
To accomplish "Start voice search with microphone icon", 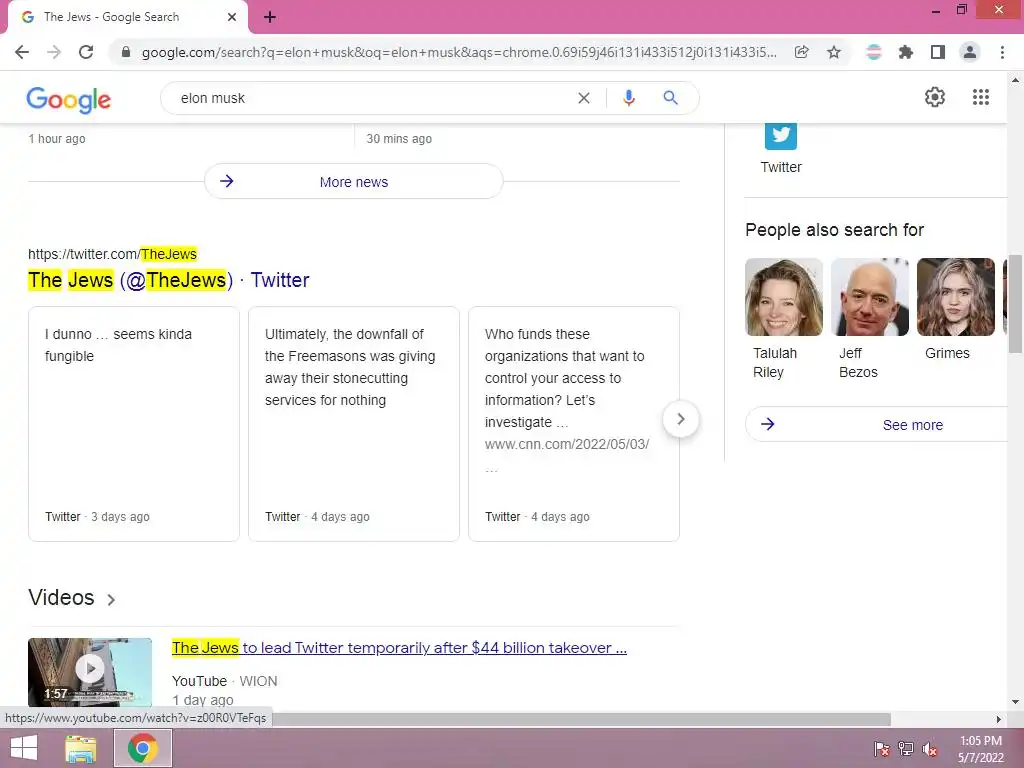I will pyautogui.click(x=629, y=98).
